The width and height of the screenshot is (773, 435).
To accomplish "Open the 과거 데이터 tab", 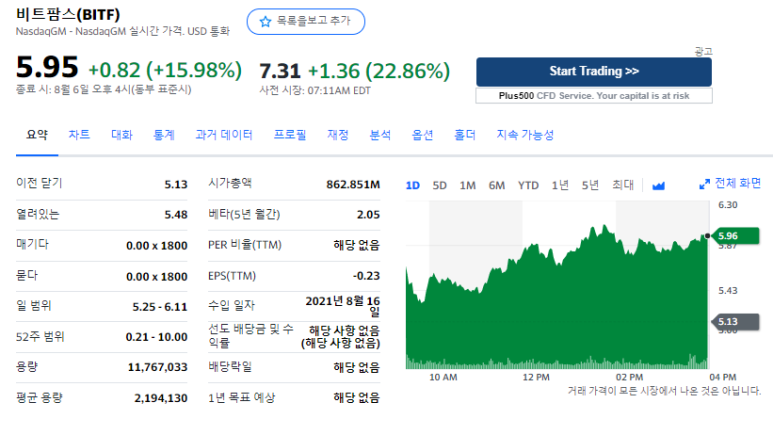I will click(x=224, y=135).
